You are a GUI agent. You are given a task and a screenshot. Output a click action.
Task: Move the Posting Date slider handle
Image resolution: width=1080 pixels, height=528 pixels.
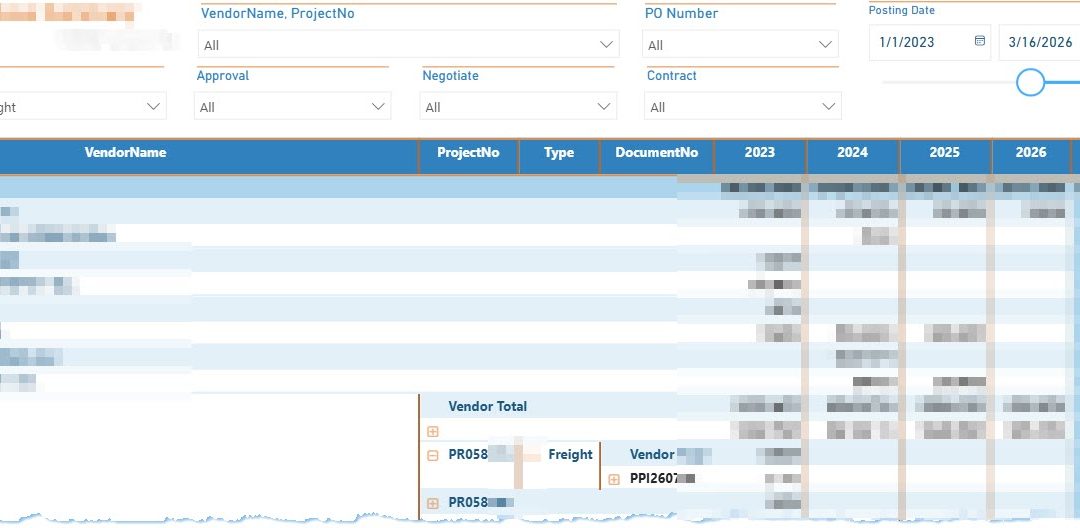[1030, 82]
